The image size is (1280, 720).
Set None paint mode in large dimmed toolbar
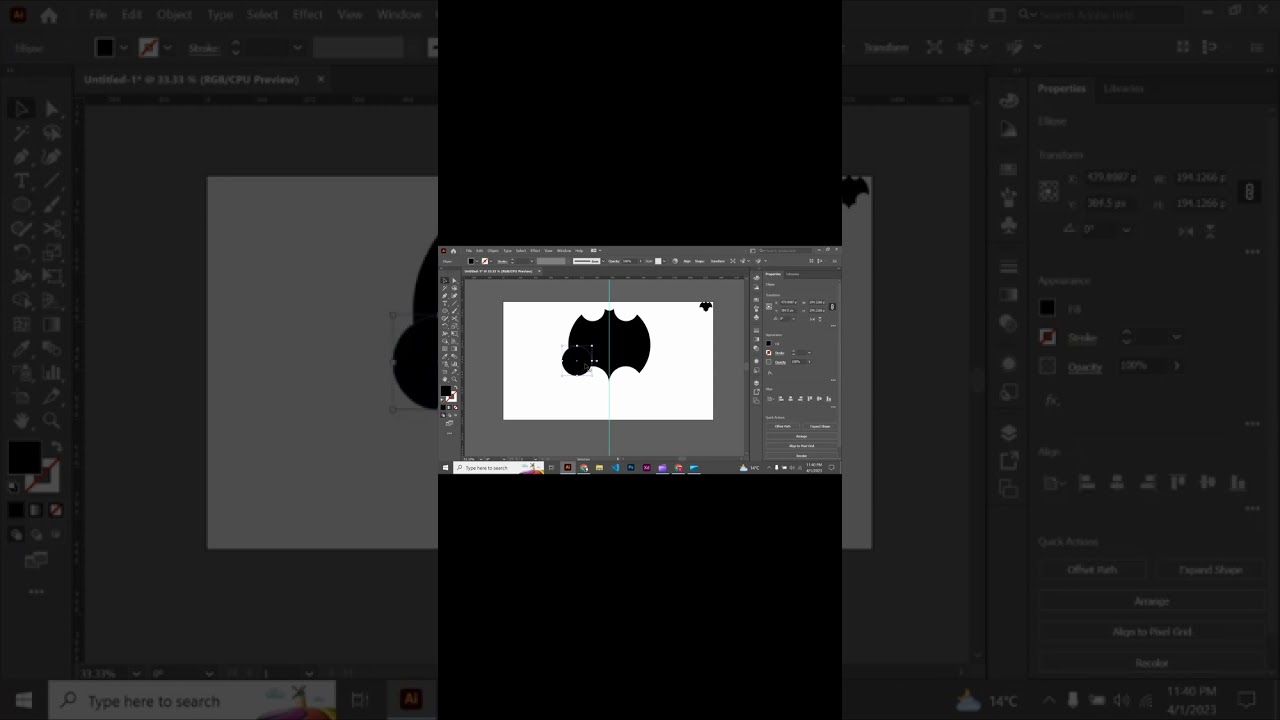click(x=56, y=510)
